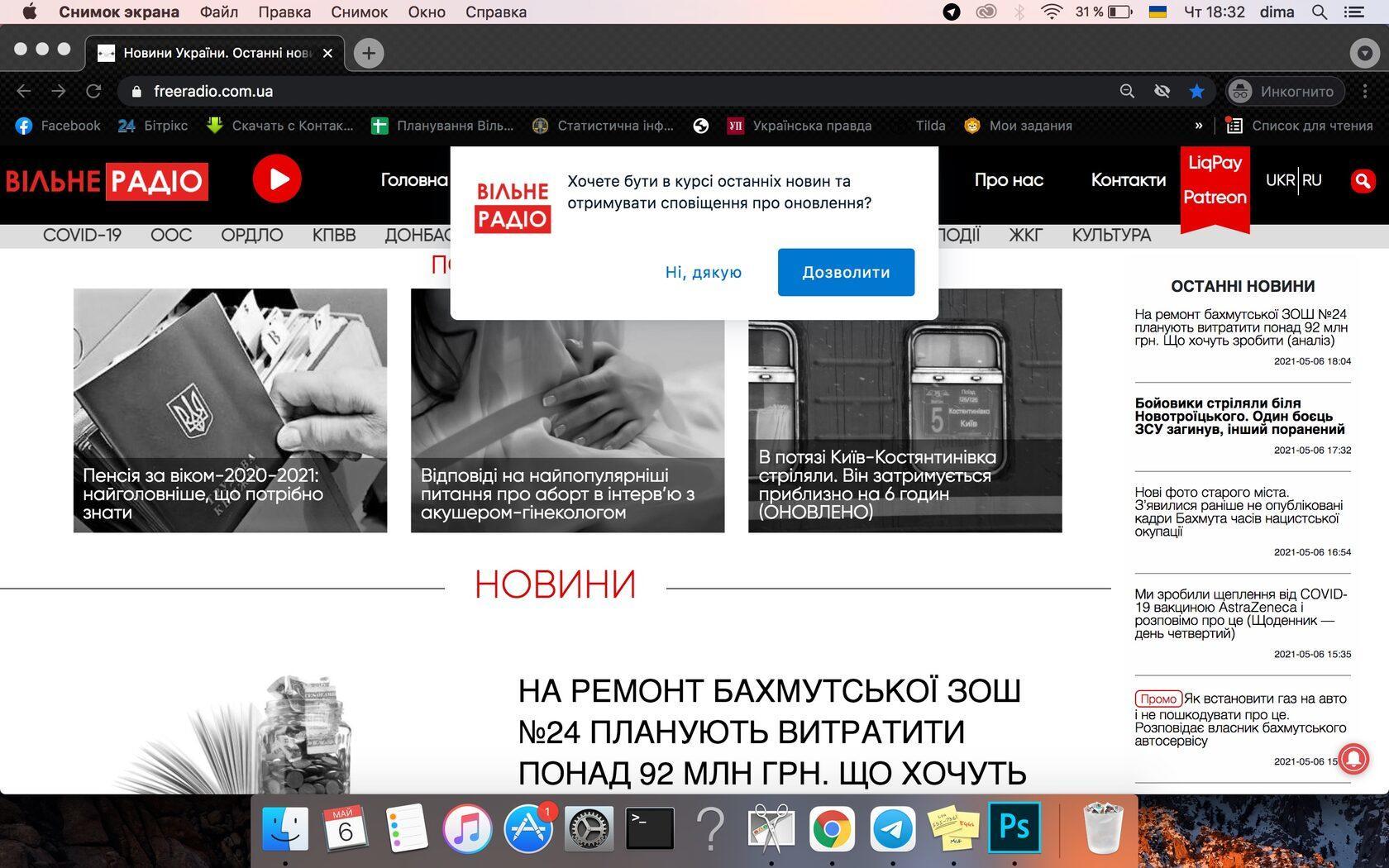Click the zoom magnifier in address bar
1389x868 pixels.
(1127, 91)
